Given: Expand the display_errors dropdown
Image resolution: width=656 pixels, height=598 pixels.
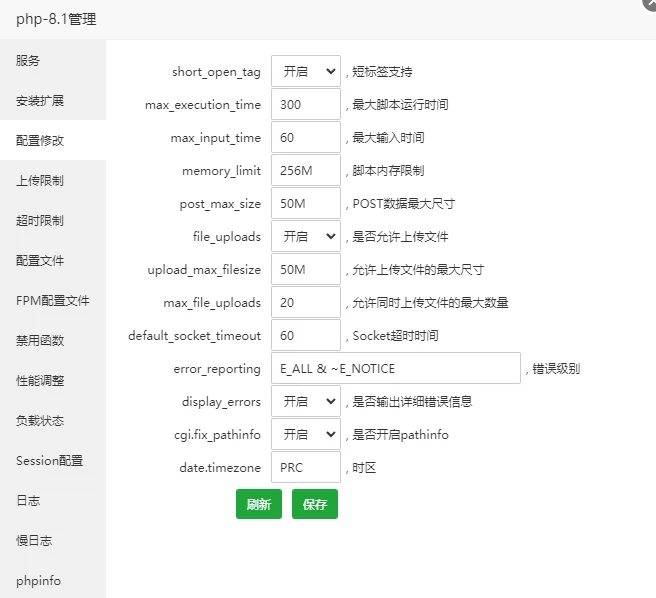Looking at the screenshot, I should point(306,401).
